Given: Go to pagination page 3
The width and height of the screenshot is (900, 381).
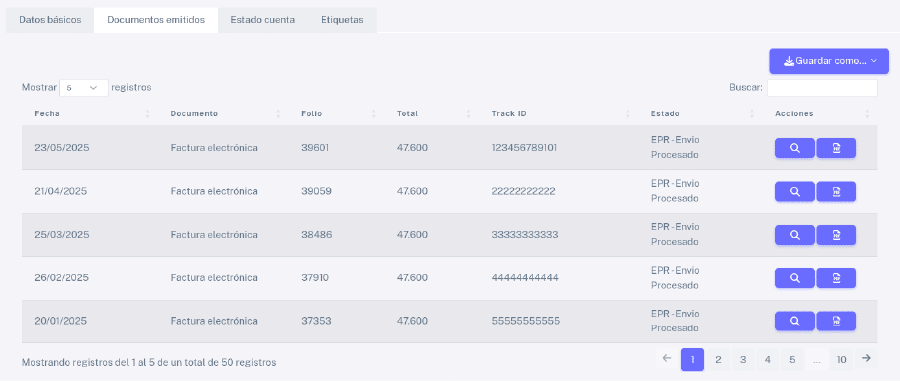Looking at the screenshot, I should [743, 360].
